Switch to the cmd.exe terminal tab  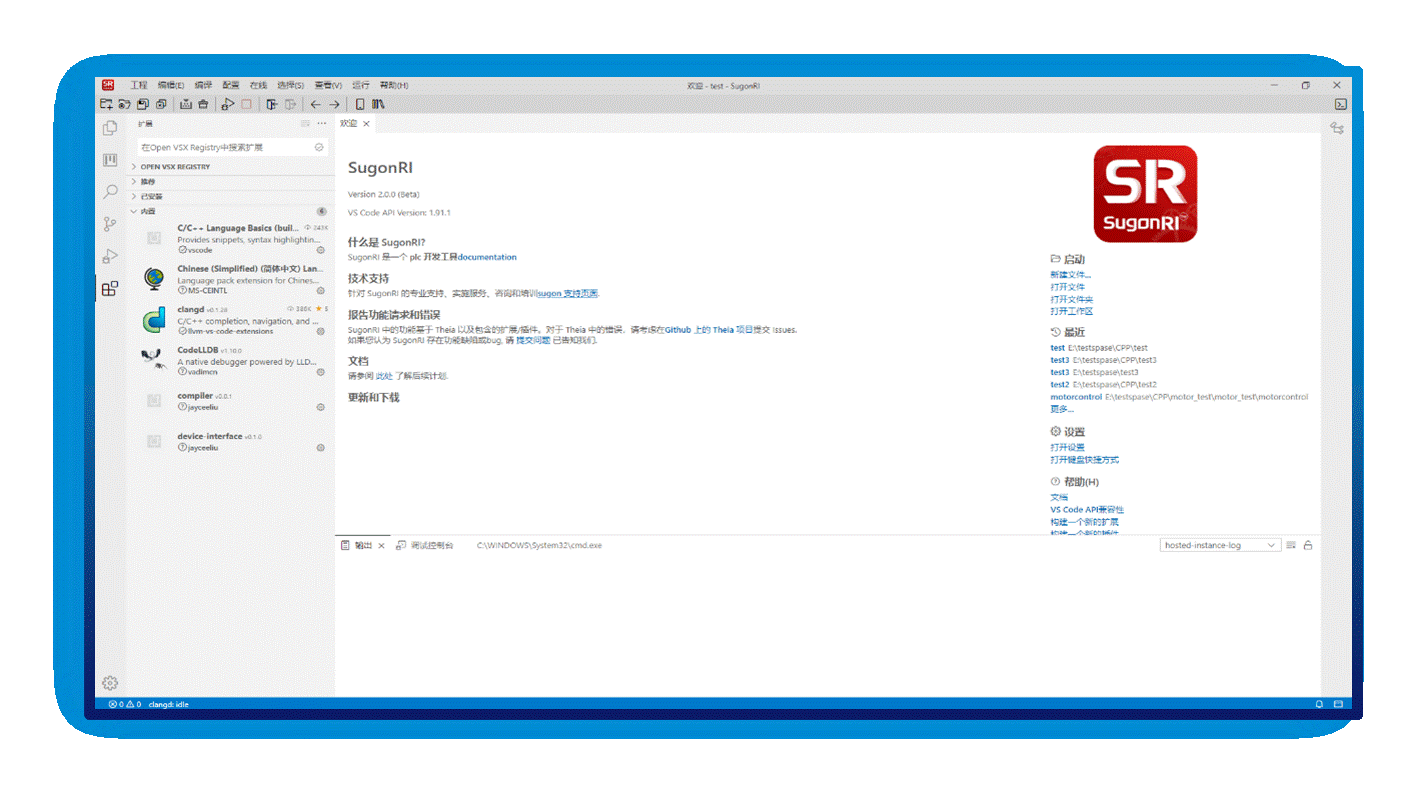(x=539, y=545)
